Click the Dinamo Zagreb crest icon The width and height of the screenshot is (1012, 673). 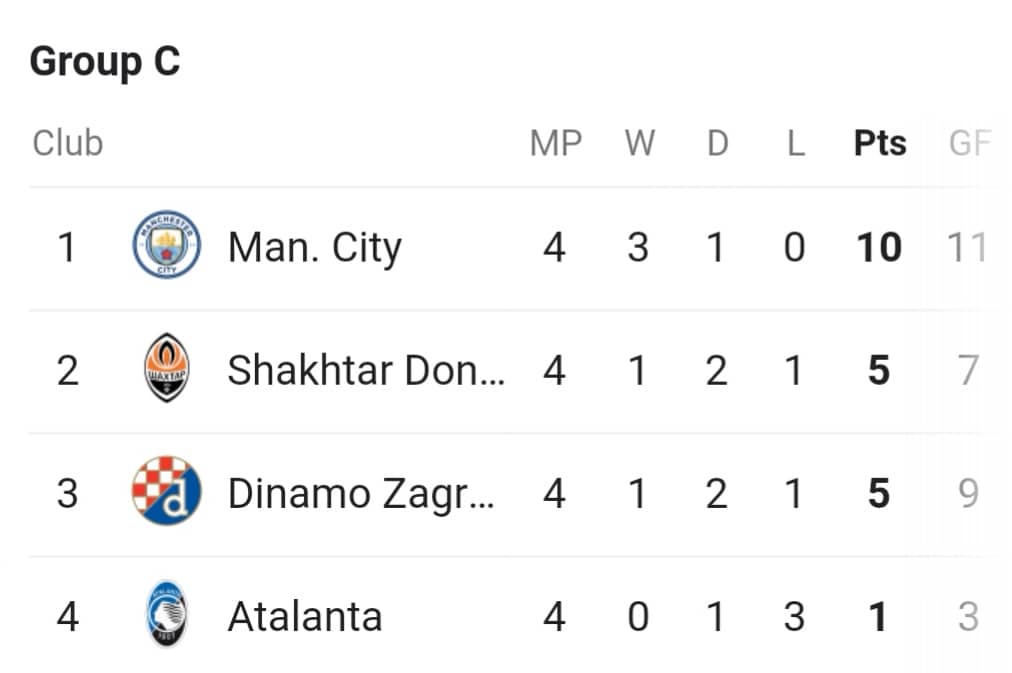(167, 490)
